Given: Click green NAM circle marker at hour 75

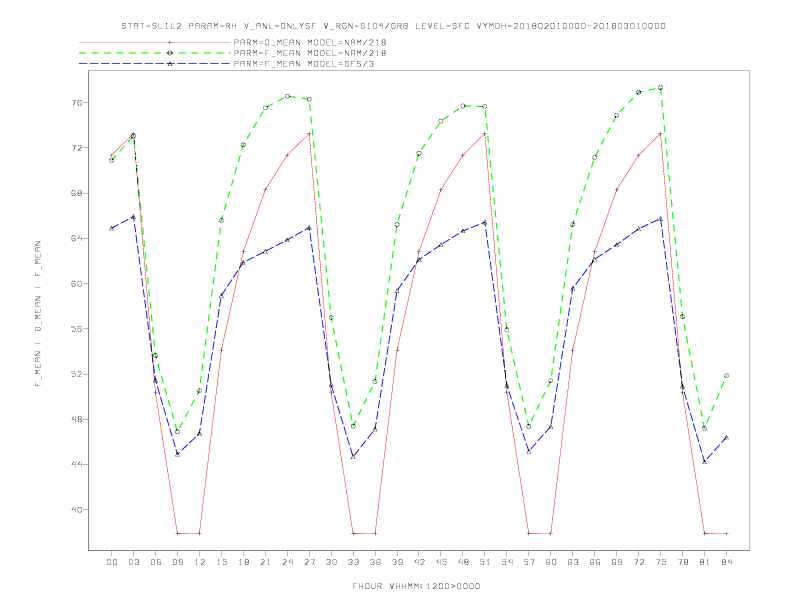Looking at the screenshot, I should 661,88.
